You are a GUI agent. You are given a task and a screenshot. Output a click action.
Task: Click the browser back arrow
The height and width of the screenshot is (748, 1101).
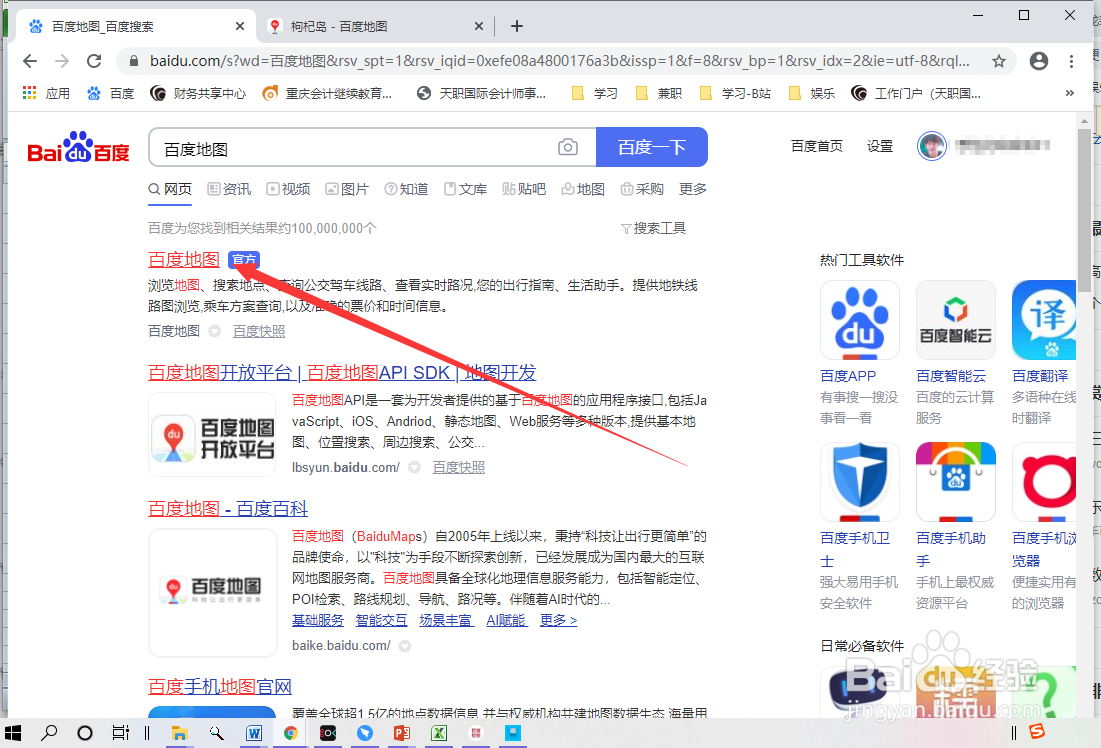click(x=29, y=61)
